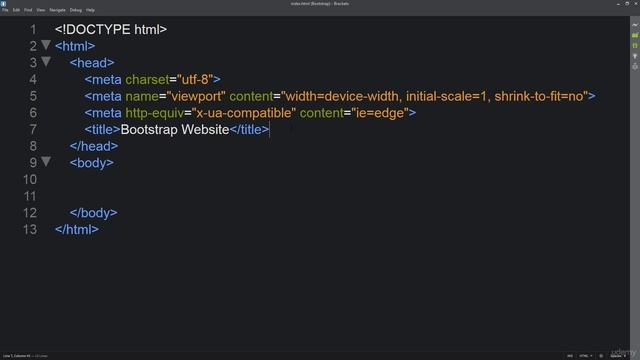Click line number 1 in the gutter
The height and width of the screenshot is (360, 640).
pos(33,29)
